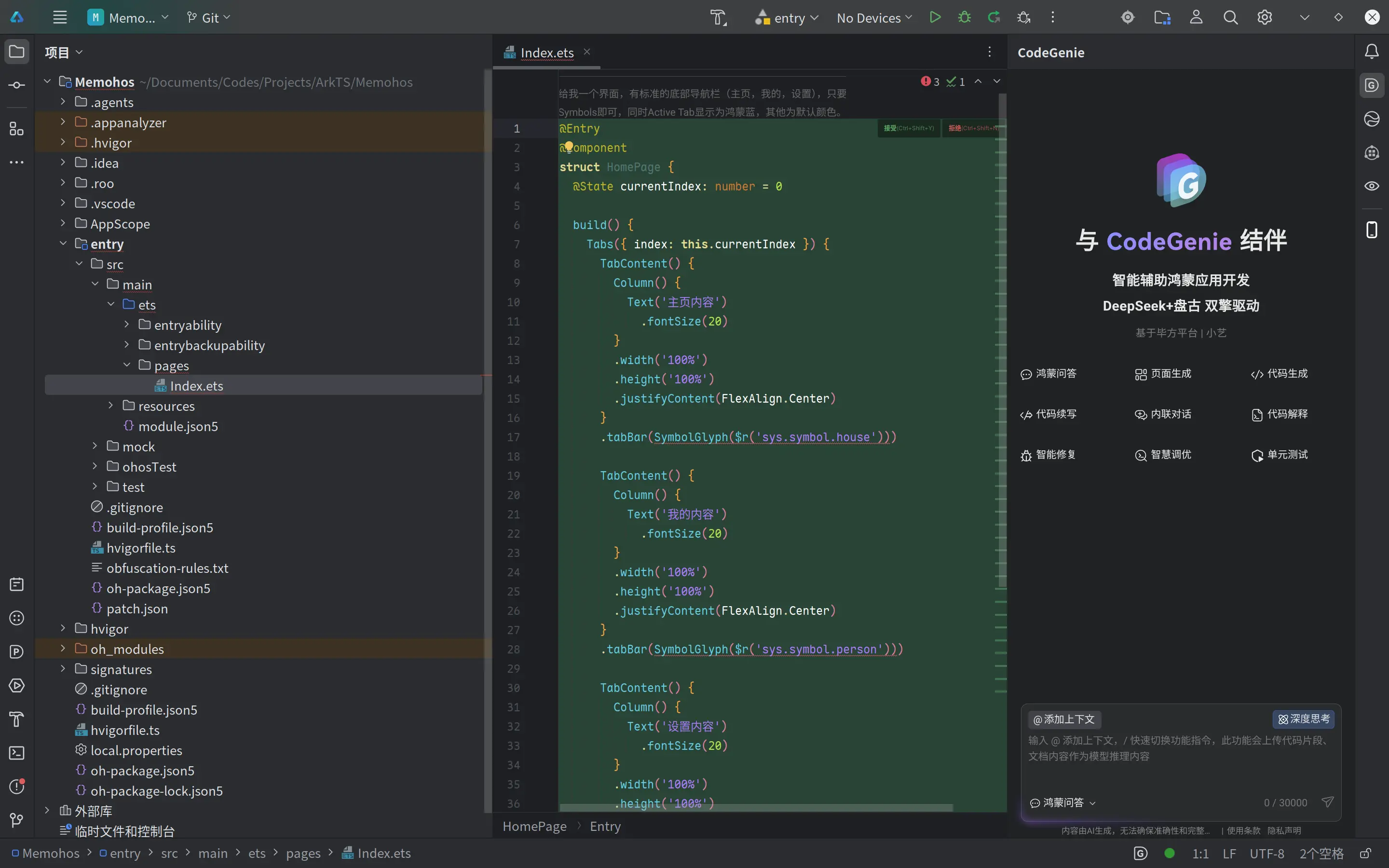
Task: Open the entry run configuration dropdown
Action: coord(786,17)
